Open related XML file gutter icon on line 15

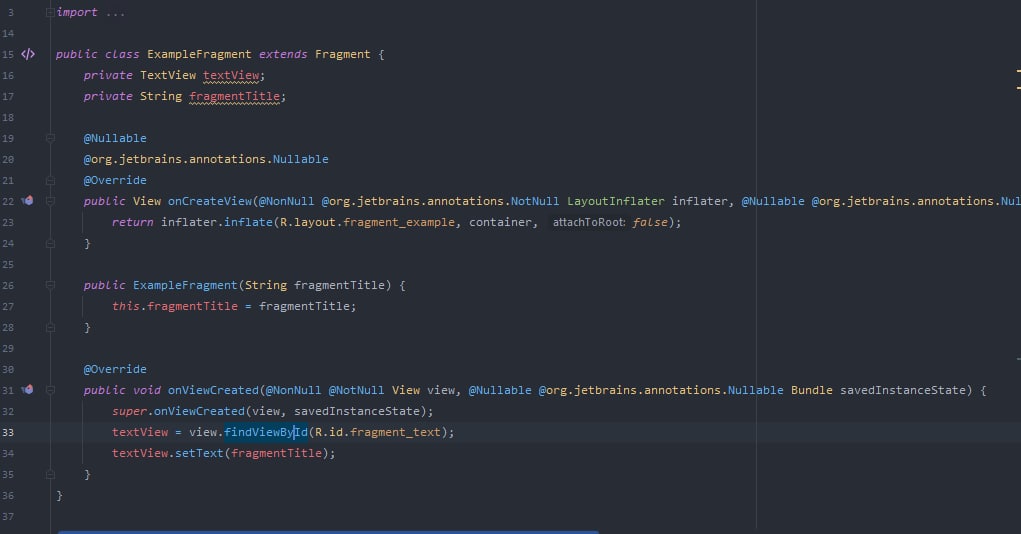pos(28,54)
